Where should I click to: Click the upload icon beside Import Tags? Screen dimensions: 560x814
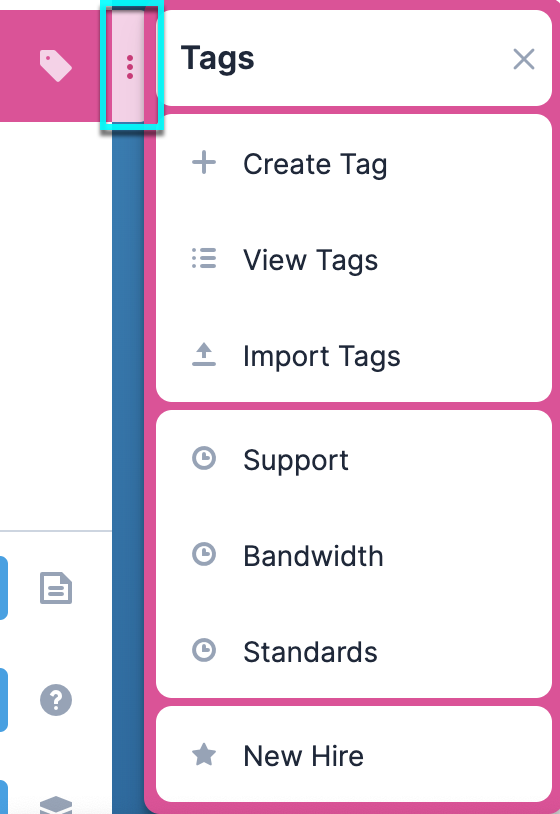pos(204,355)
